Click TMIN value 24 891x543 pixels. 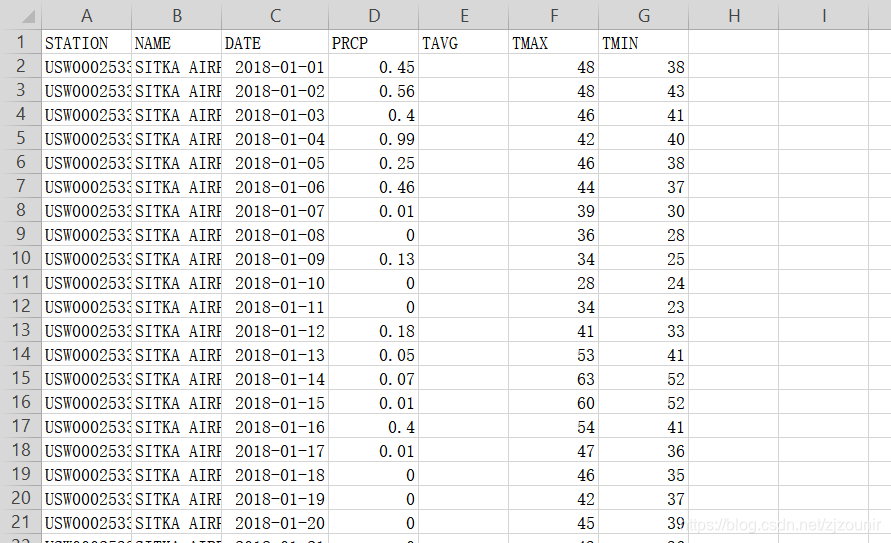(x=643, y=283)
